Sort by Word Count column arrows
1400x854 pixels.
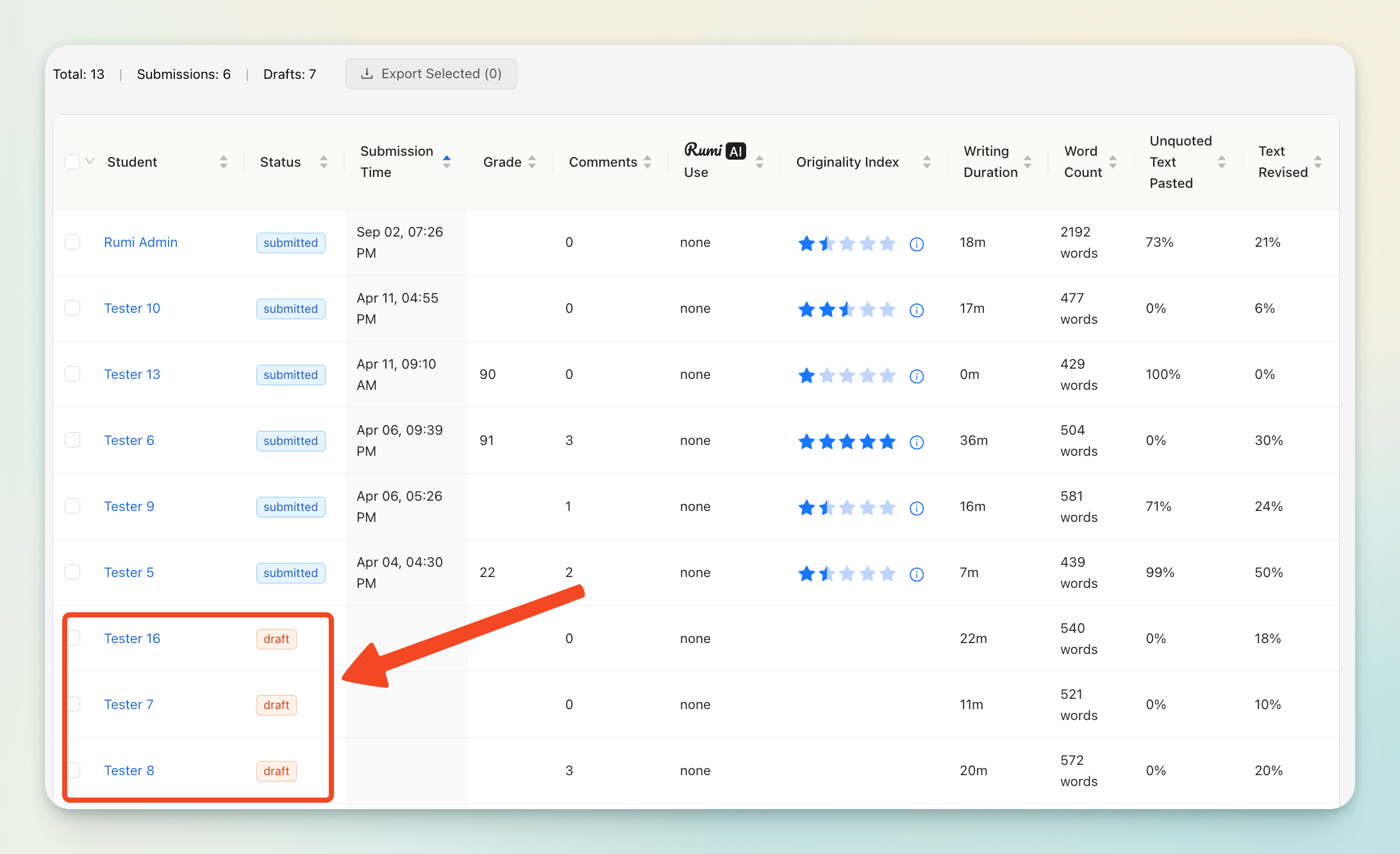(1113, 162)
